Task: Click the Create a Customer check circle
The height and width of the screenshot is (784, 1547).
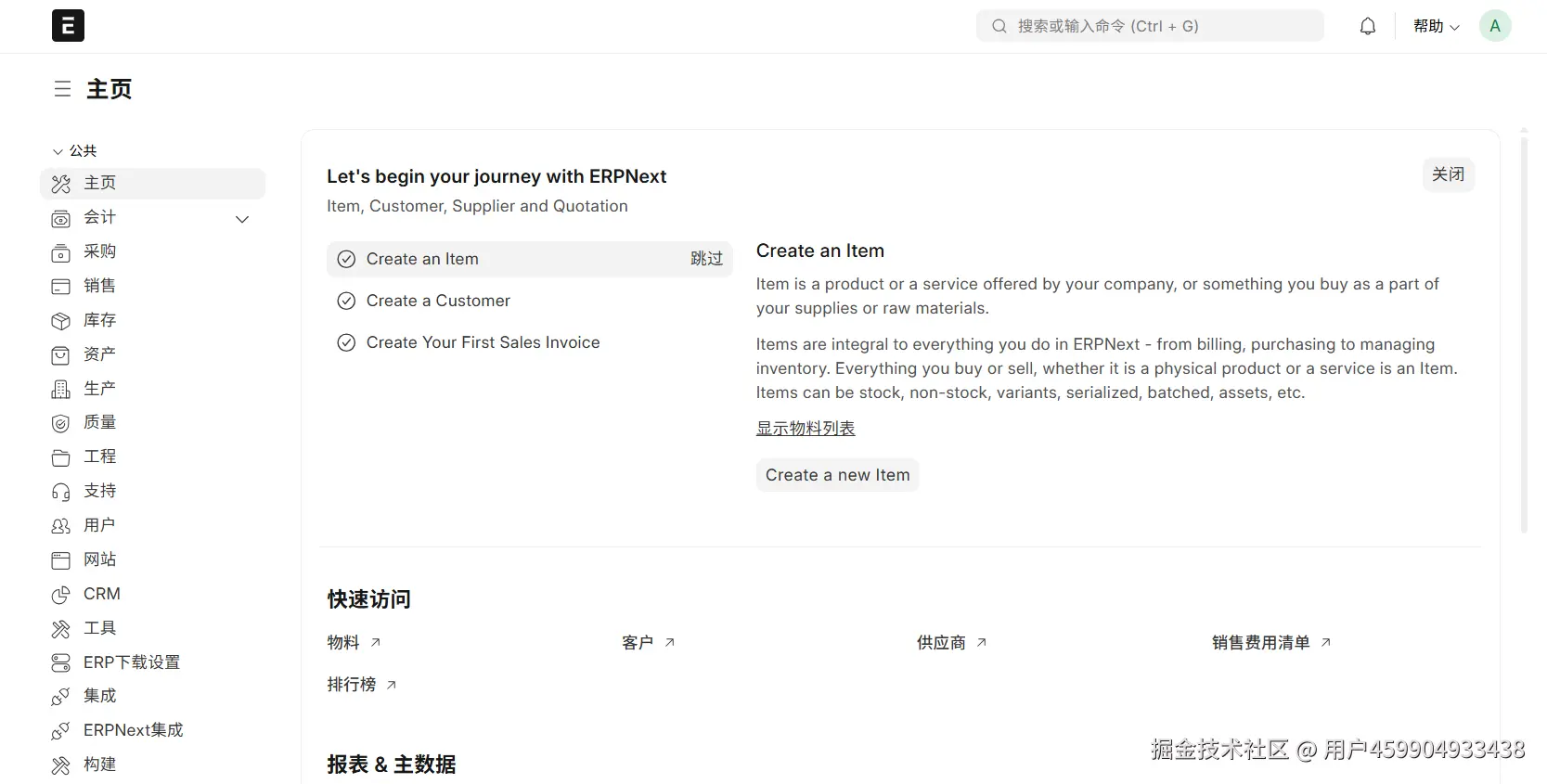Action: click(x=346, y=301)
